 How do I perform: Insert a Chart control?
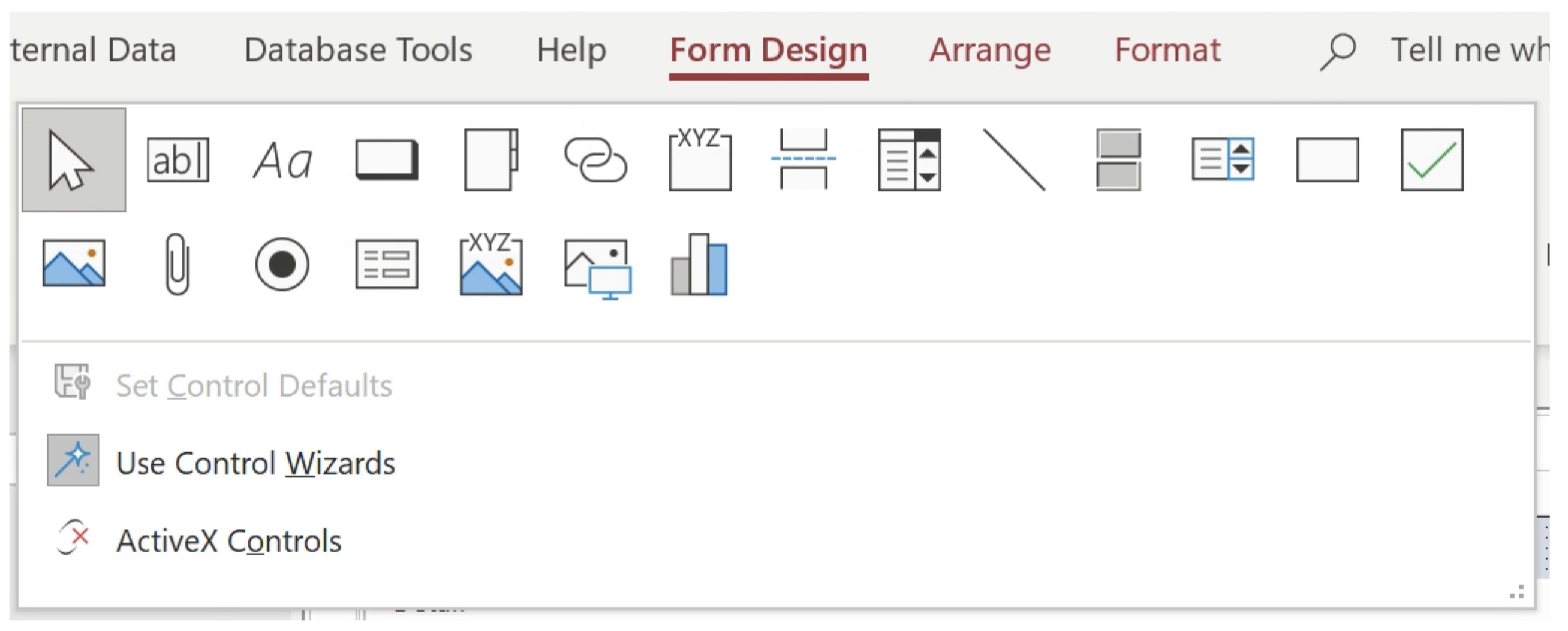[699, 265]
